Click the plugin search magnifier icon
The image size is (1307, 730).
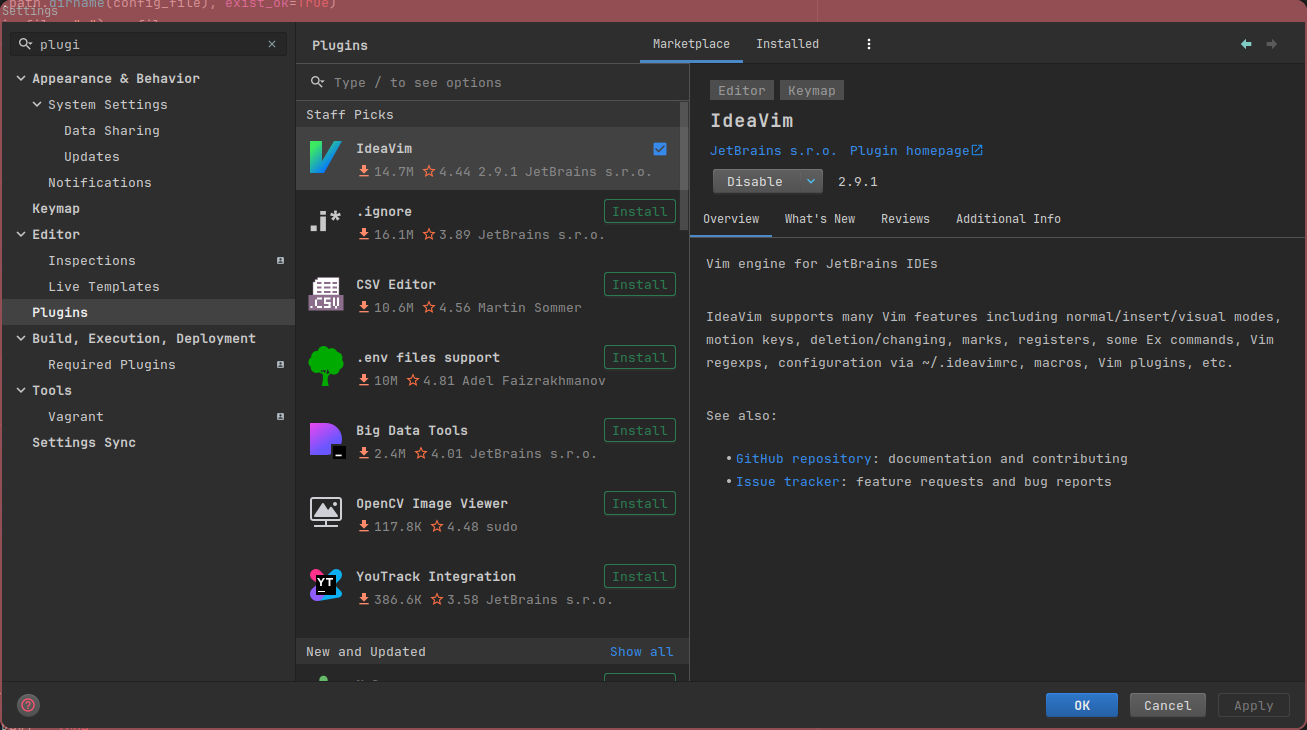[x=318, y=82]
